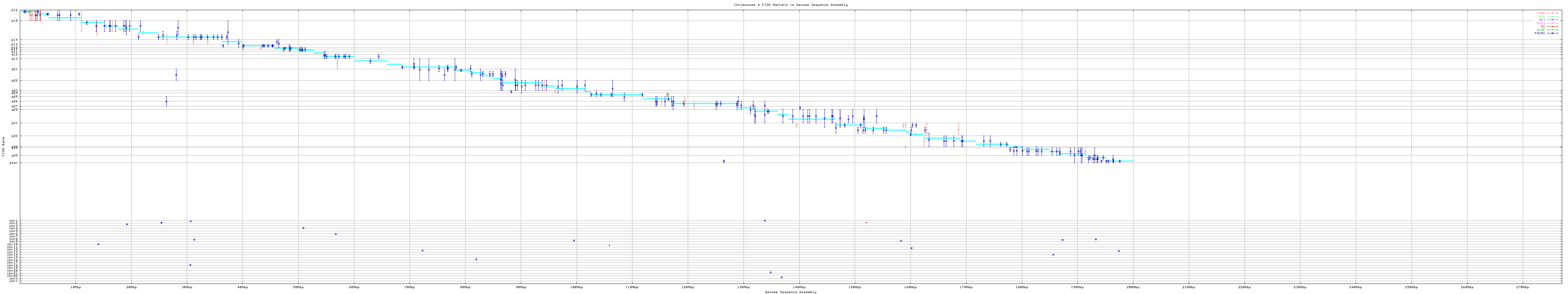This screenshot has width=1568, height=294.
Task: Click the 10Mbp x-axis tick label
Action: [75, 287]
